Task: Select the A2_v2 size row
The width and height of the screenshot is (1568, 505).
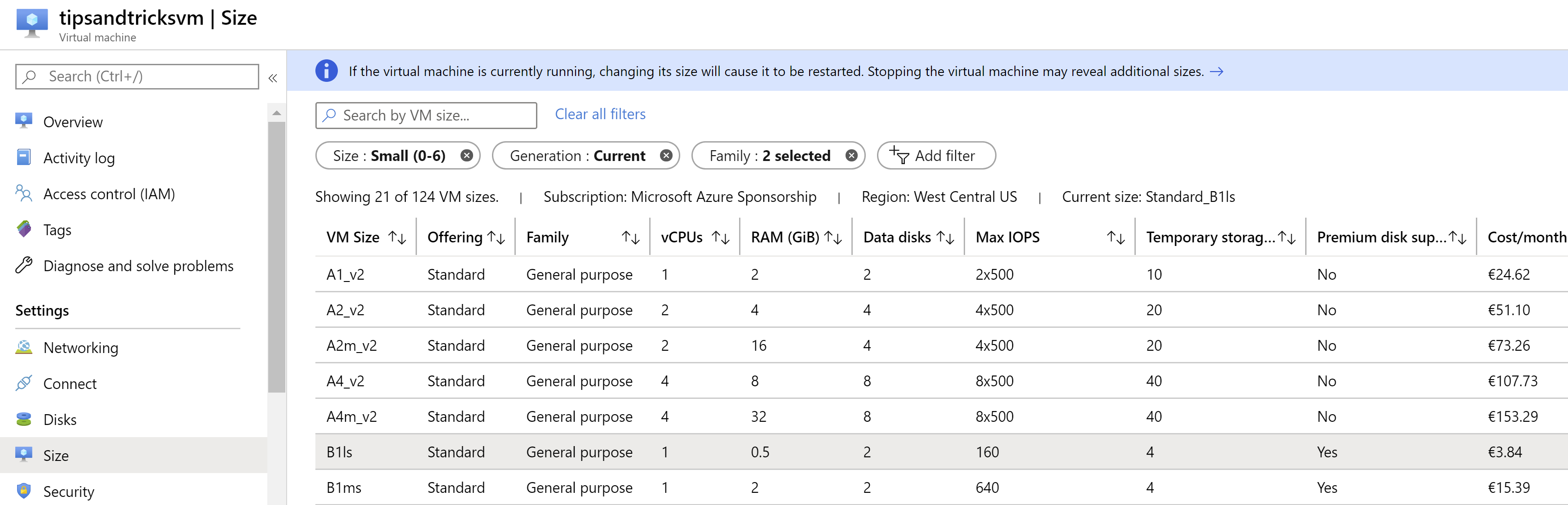Action: click(941, 309)
